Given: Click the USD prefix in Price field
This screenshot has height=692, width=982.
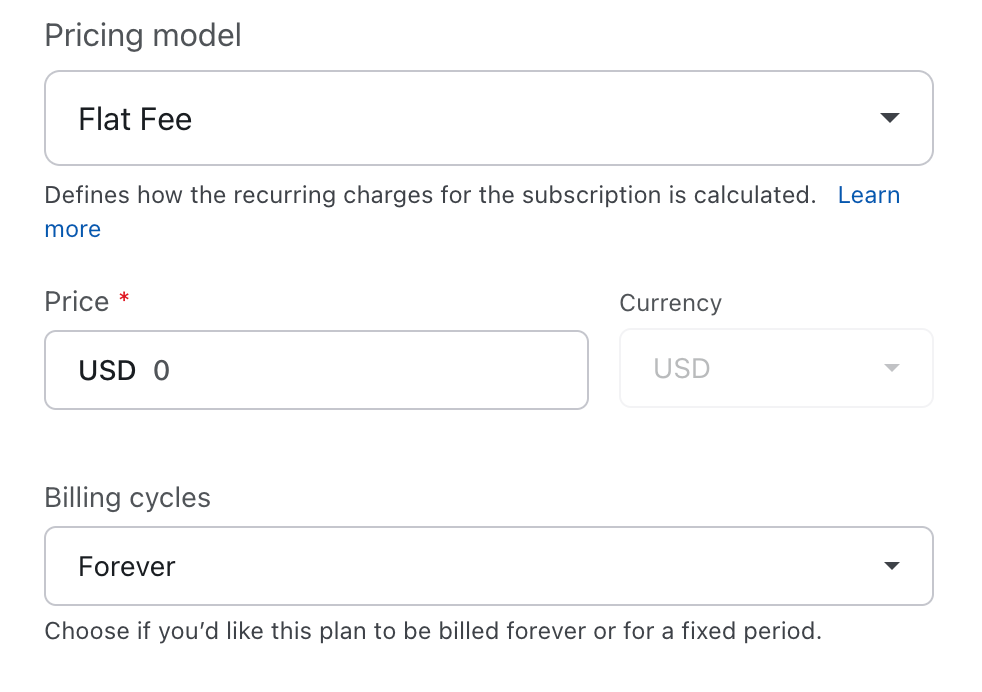Looking at the screenshot, I should click(x=107, y=371).
